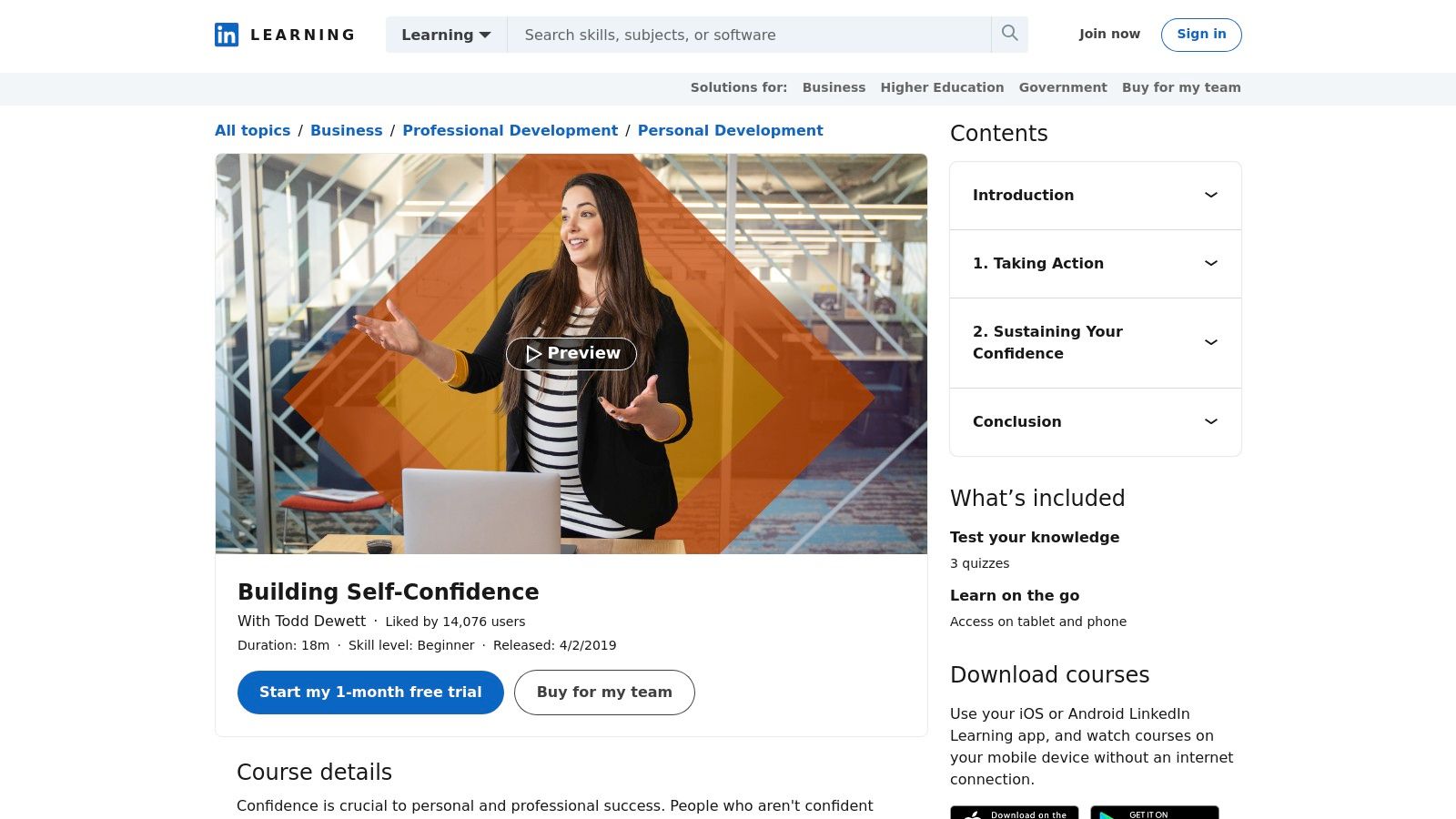The image size is (1456, 819).
Task: Open the Learning dropdown menu
Action: (445, 35)
